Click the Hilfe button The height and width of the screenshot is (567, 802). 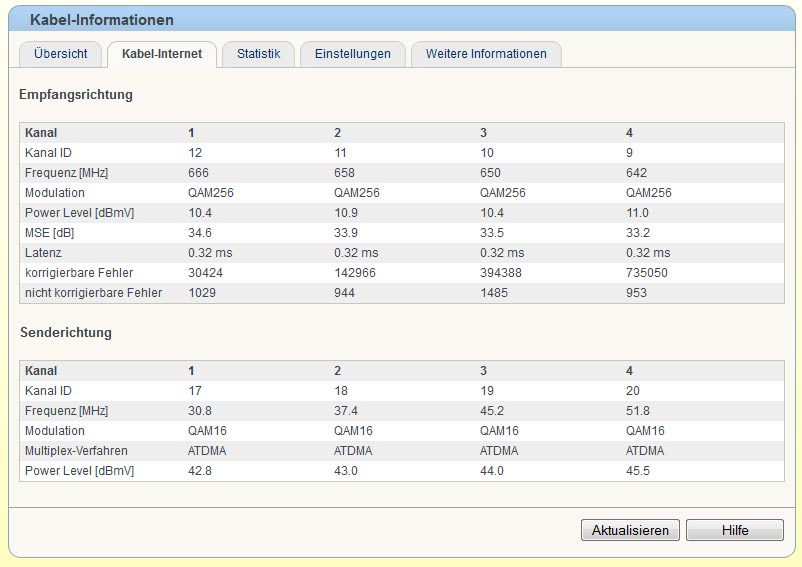coord(735,530)
